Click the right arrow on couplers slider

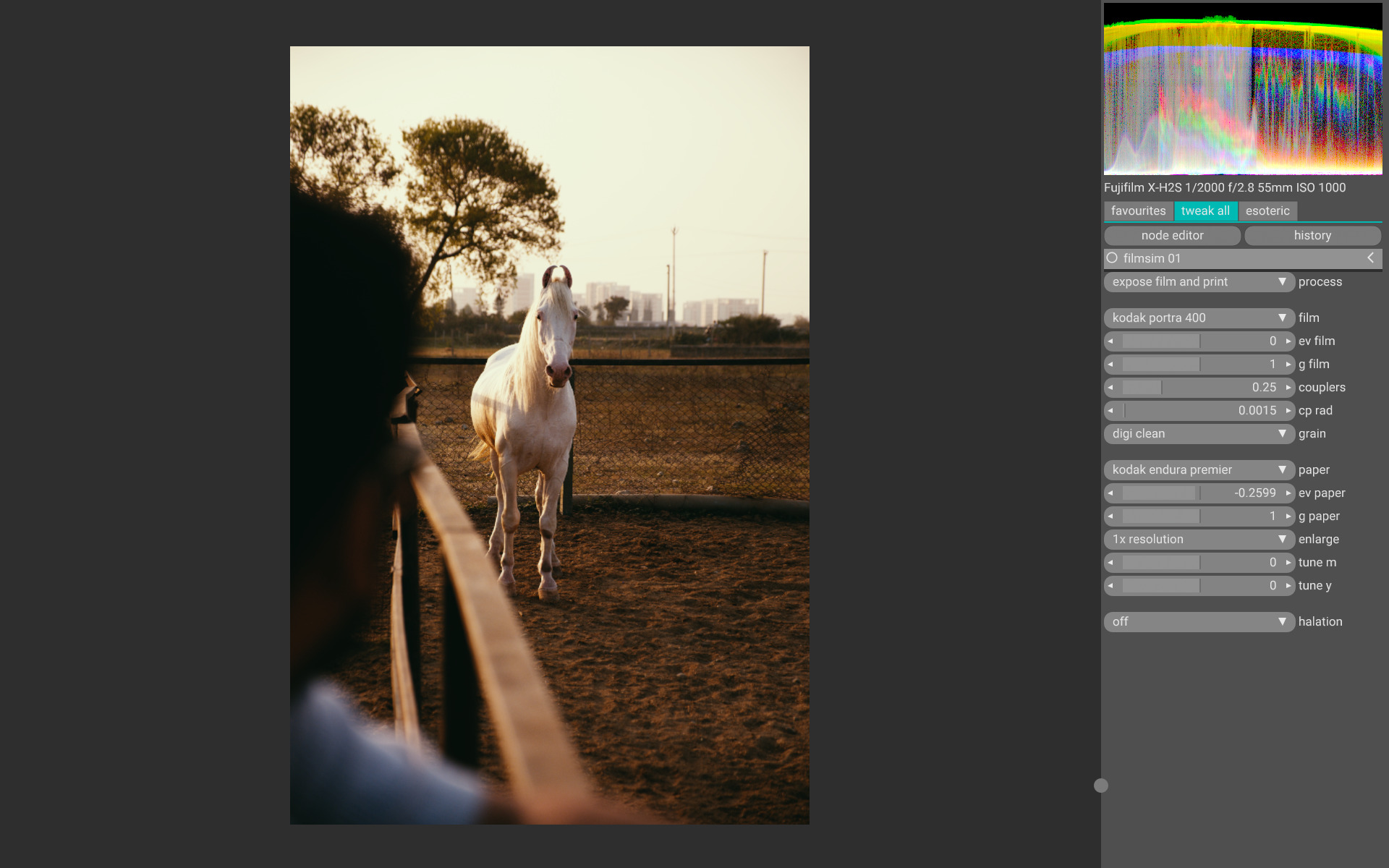pos(1288,387)
